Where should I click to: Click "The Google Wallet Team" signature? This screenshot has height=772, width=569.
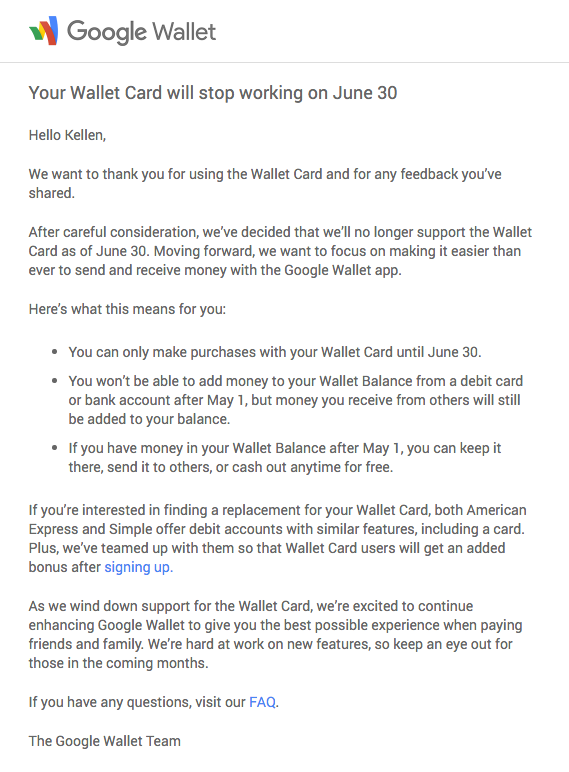(104, 741)
